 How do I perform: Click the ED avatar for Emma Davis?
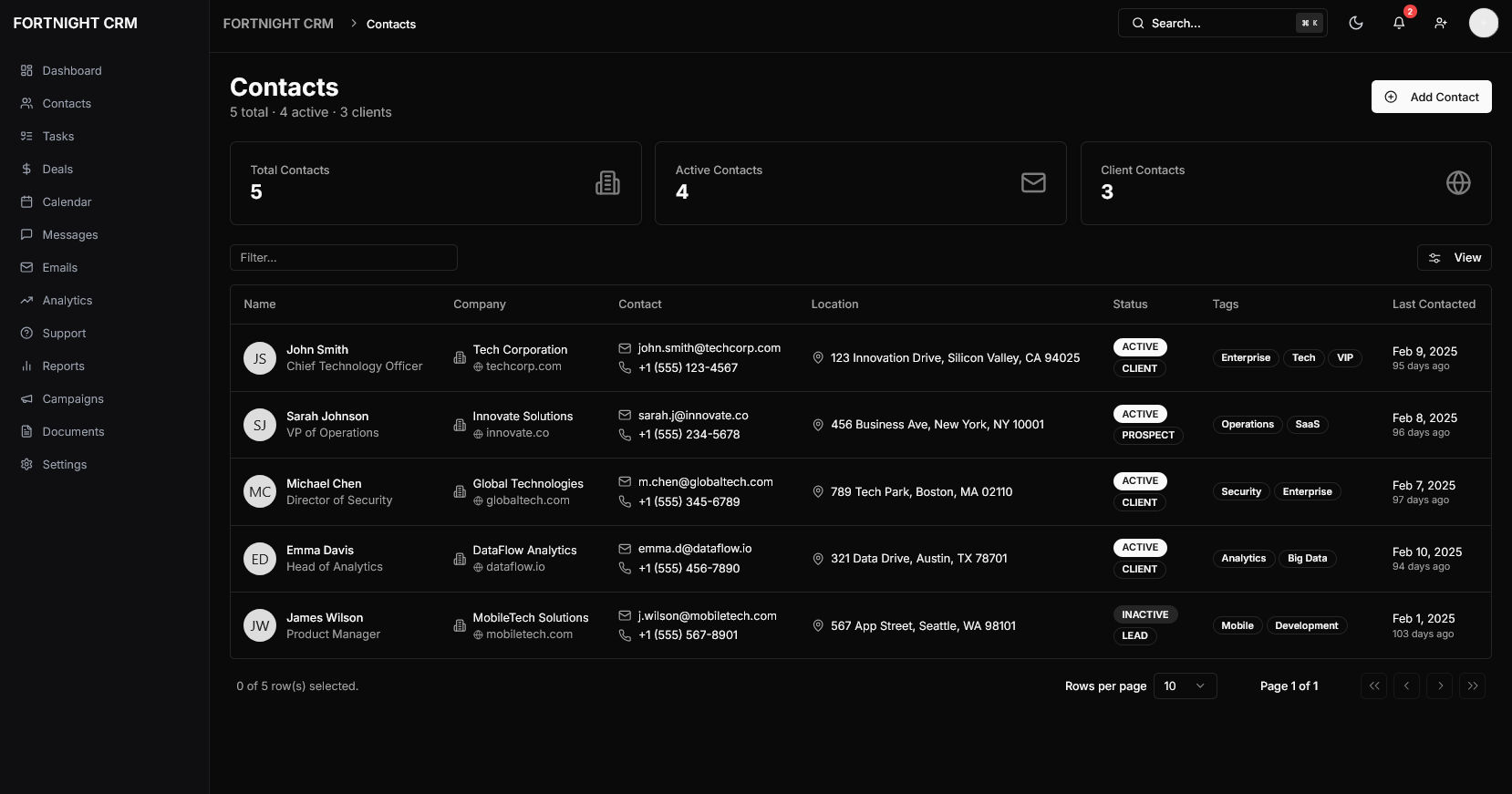[260, 559]
